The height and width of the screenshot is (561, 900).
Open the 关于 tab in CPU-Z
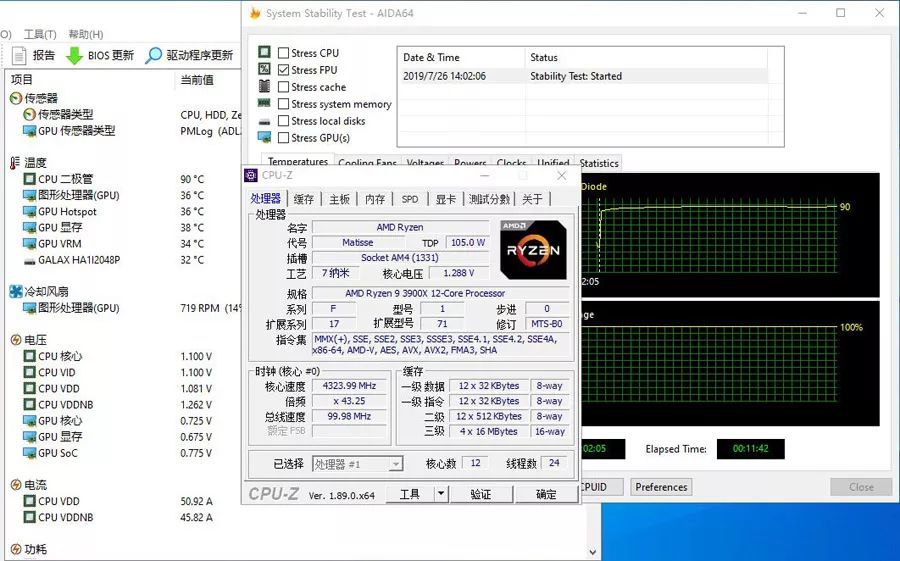tap(532, 199)
